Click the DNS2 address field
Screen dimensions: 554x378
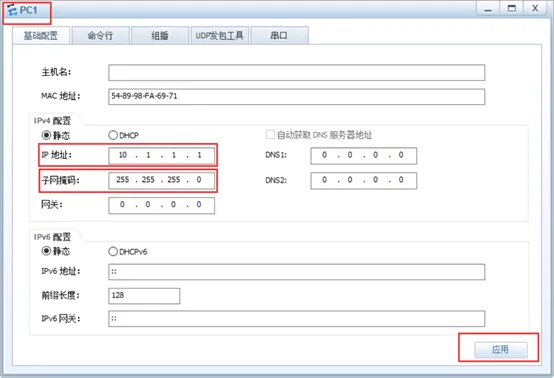(364, 181)
